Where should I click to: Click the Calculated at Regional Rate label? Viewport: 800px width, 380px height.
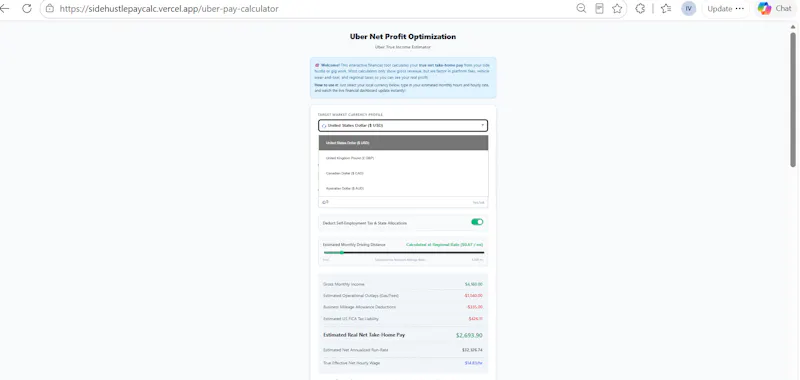point(444,245)
